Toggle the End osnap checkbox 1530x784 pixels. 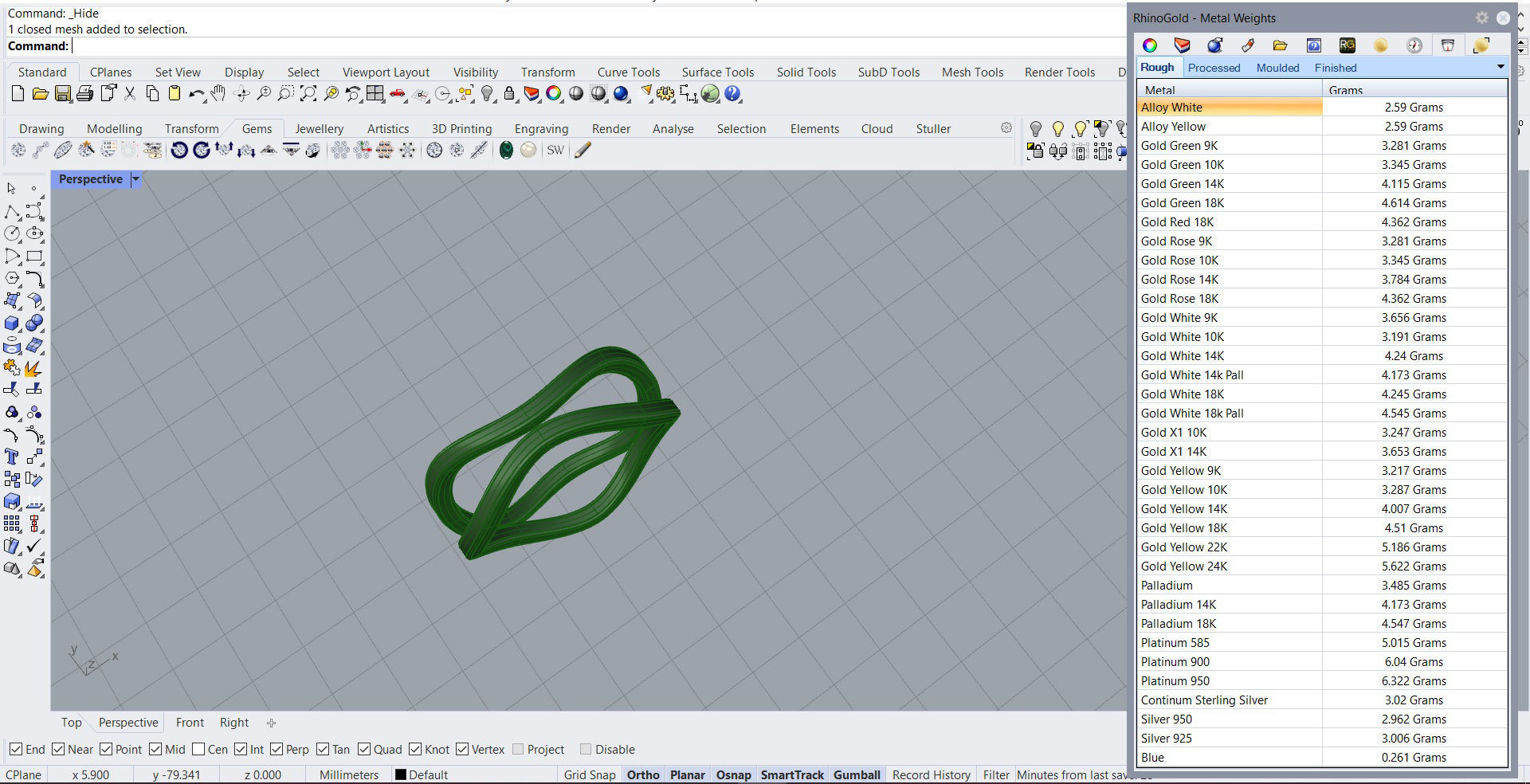point(15,749)
